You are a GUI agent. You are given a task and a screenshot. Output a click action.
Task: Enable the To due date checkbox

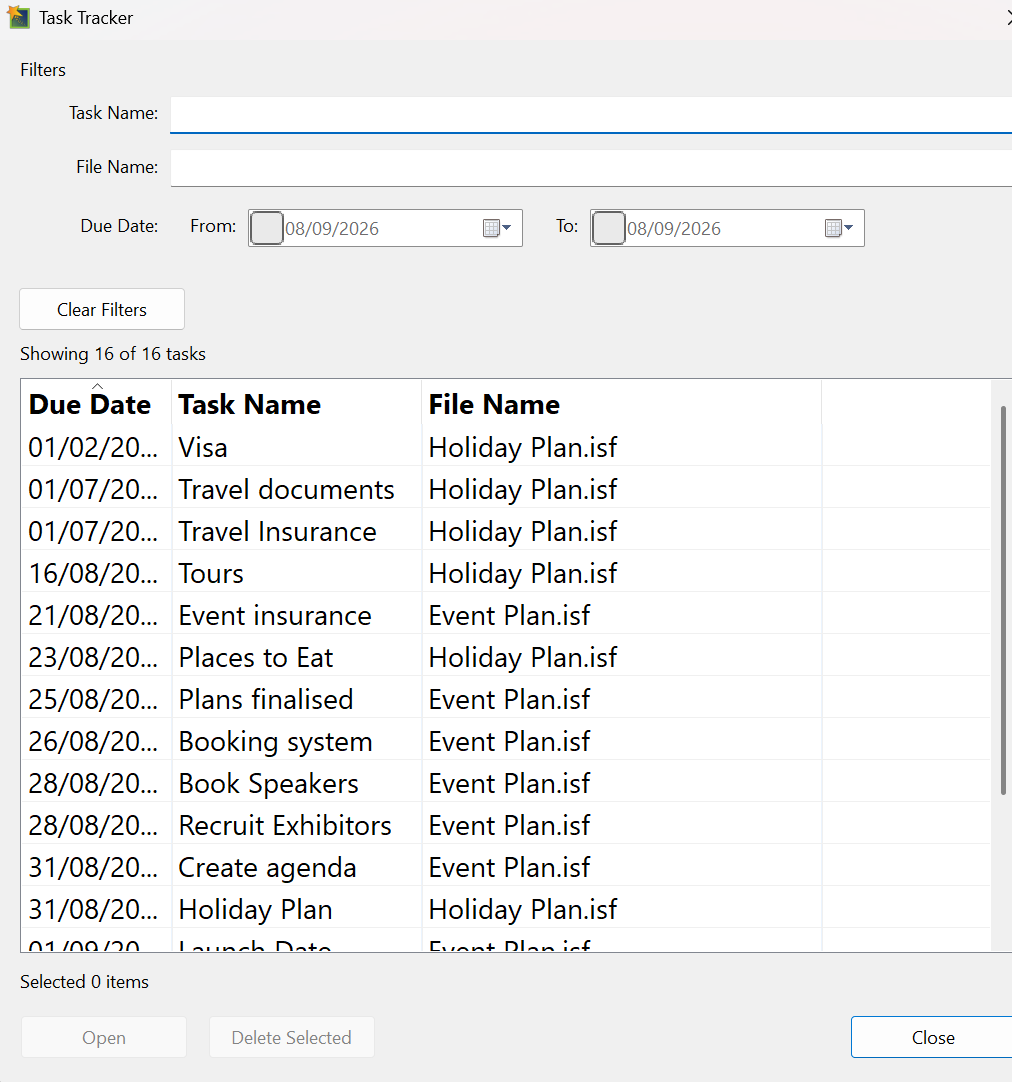coord(608,228)
